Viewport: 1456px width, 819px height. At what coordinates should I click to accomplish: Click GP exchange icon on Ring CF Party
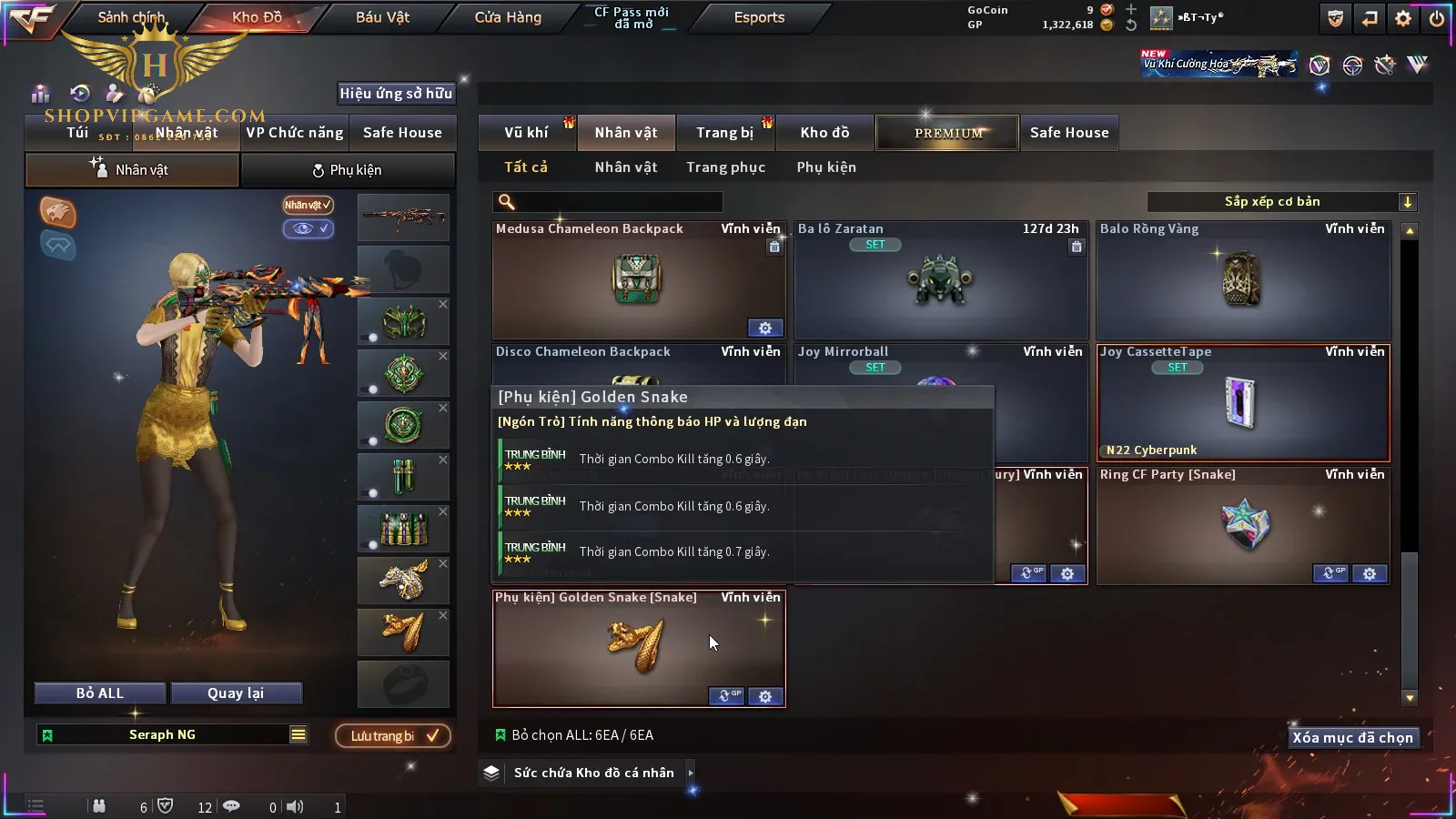pyautogui.click(x=1330, y=573)
